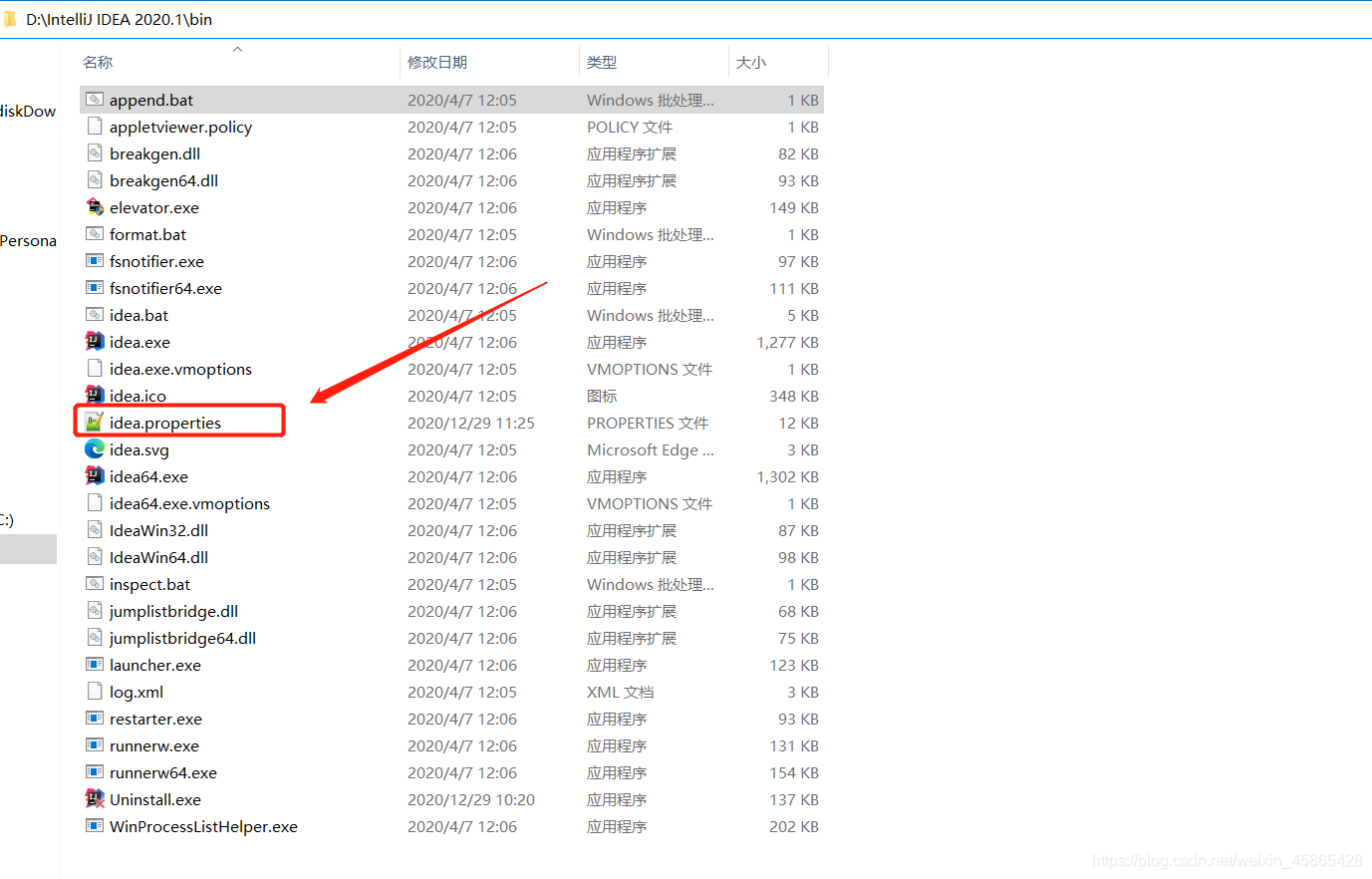The height and width of the screenshot is (879, 1372).
Task: Click the IntelliJ icon of idea64.exe
Action: (x=95, y=476)
